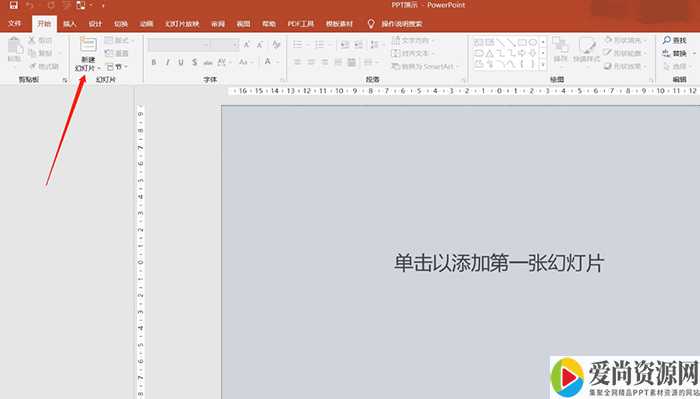Select the straight Line shape in gallery
This screenshot has height=399, width=700.
(500, 42)
